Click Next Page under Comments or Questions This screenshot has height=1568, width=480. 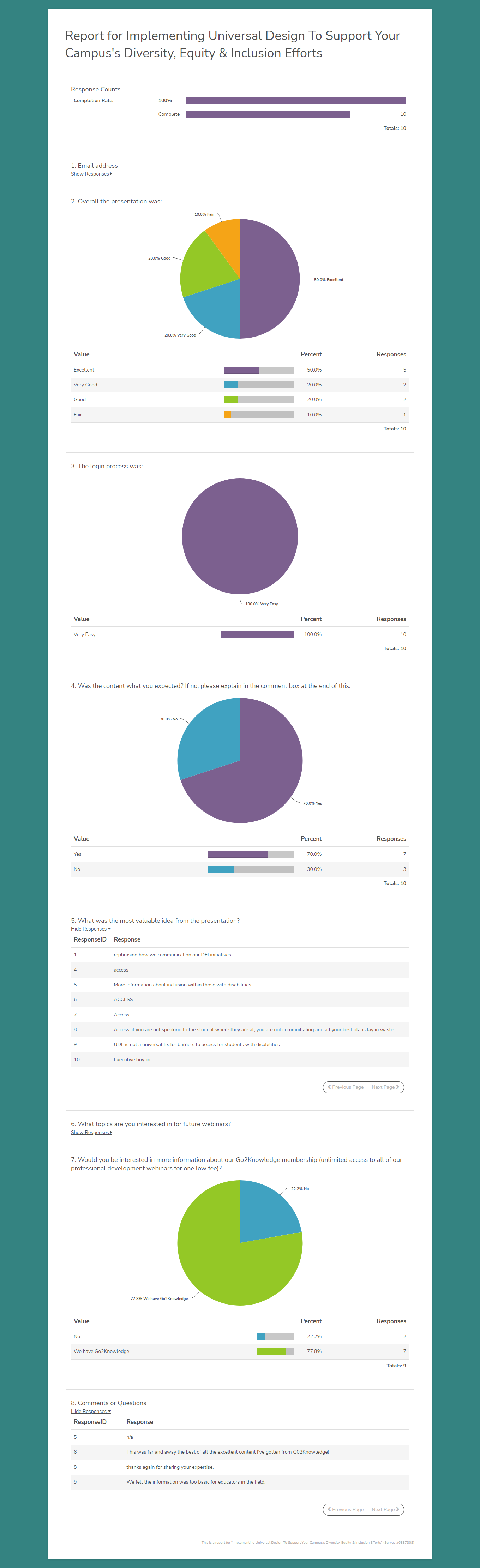tap(385, 1510)
